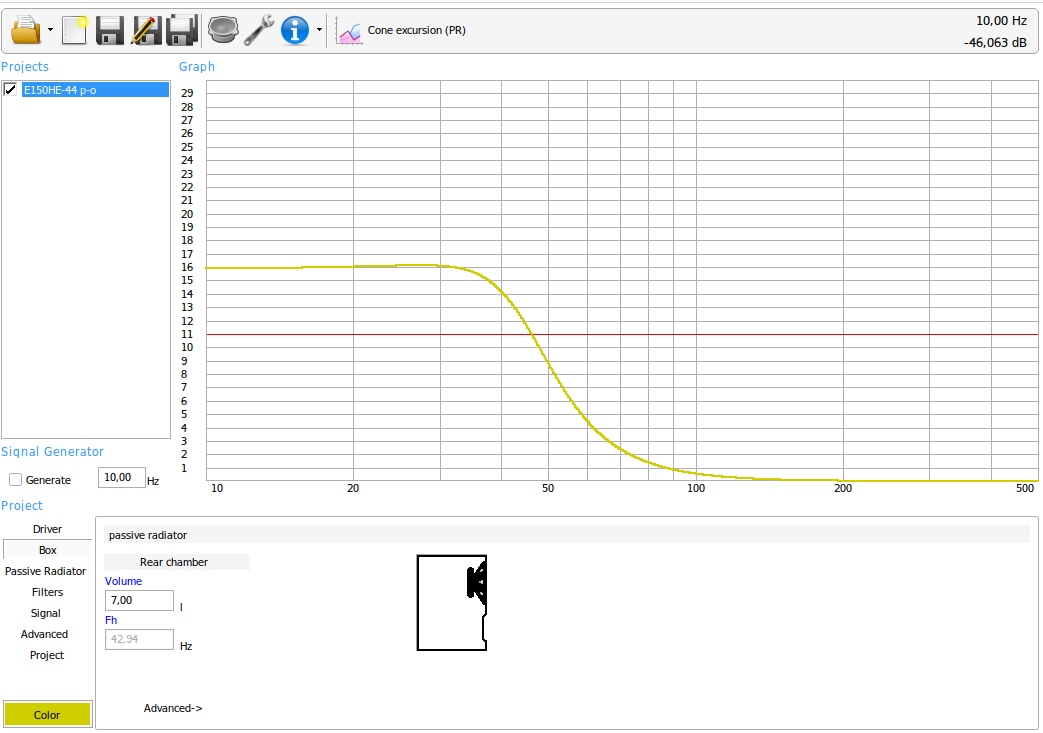Click the save-as pencil floppy icon
This screenshot has width=1043, height=733.
pyautogui.click(x=146, y=30)
